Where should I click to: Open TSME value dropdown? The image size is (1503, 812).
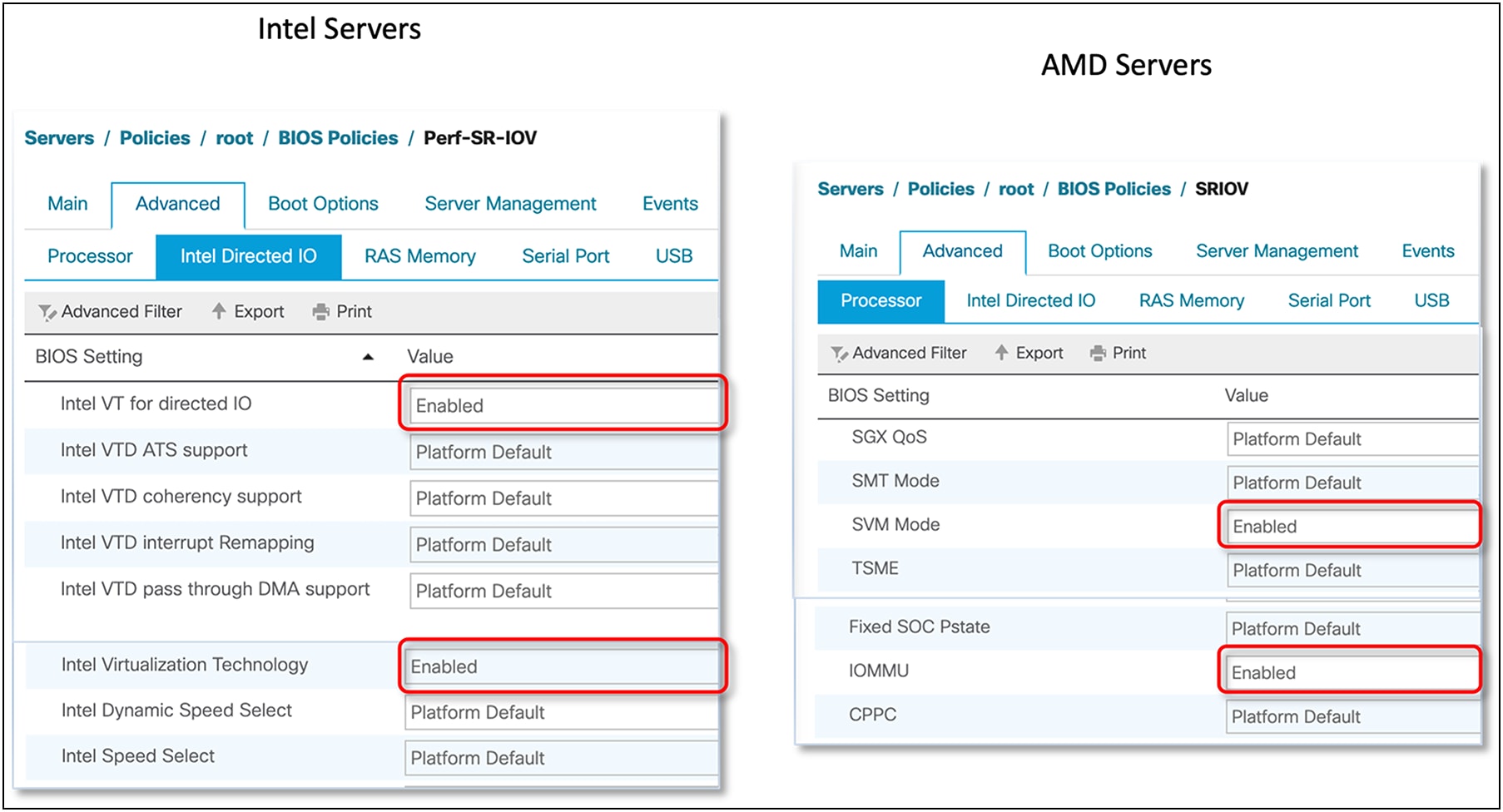(1352, 571)
